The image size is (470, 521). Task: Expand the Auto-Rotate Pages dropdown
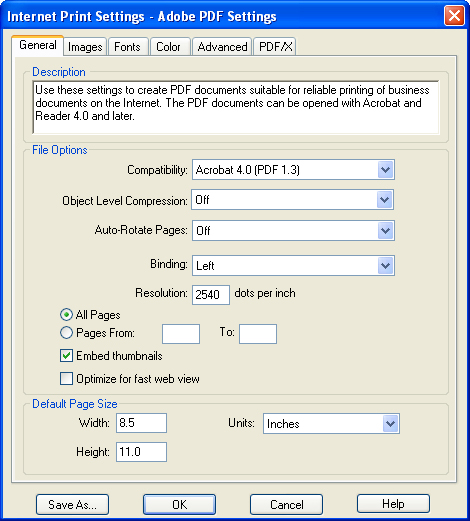tap(386, 231)
